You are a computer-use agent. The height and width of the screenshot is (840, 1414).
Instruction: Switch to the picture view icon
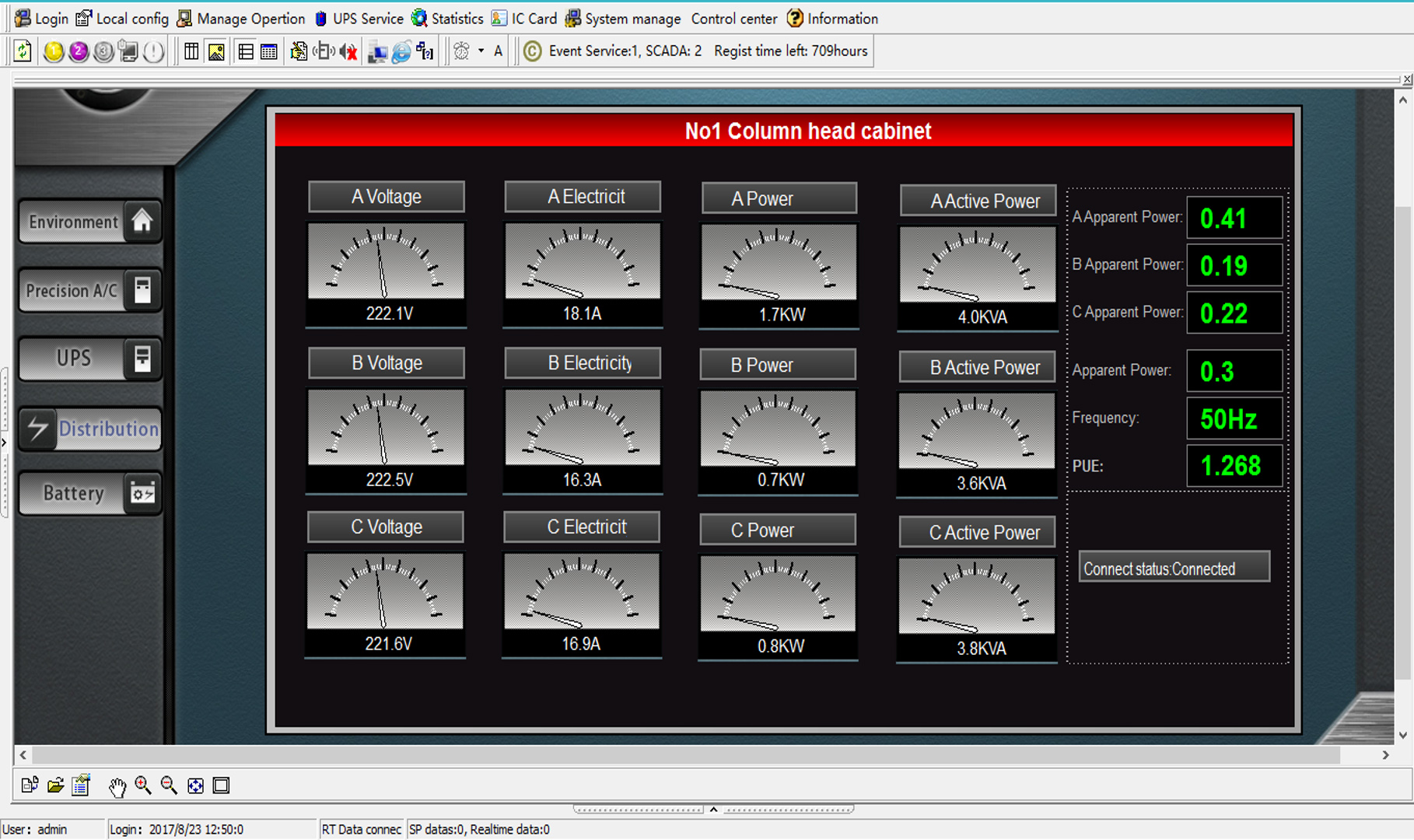pos(216,51)
